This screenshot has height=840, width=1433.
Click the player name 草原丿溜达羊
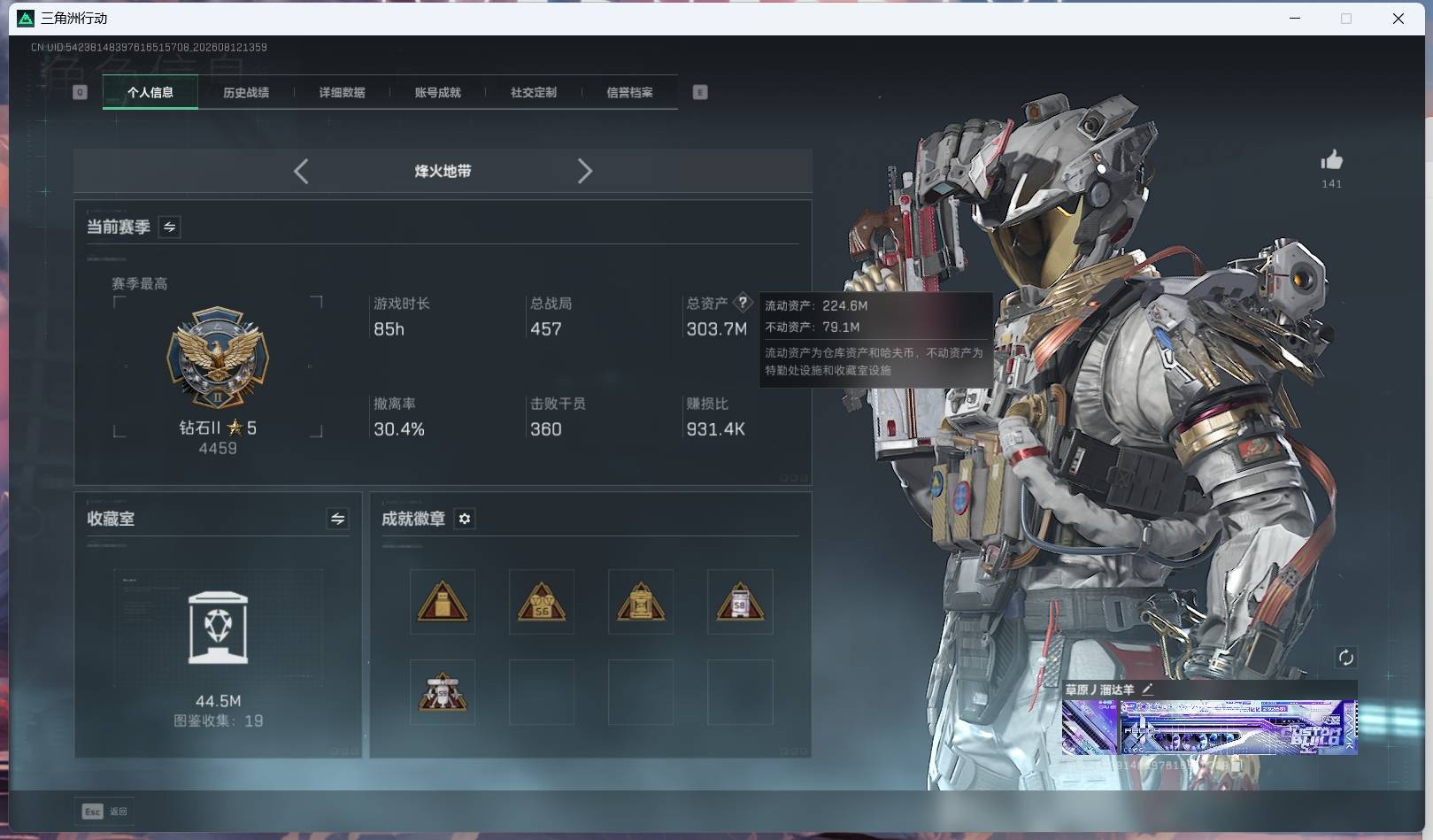(1099, 690)
